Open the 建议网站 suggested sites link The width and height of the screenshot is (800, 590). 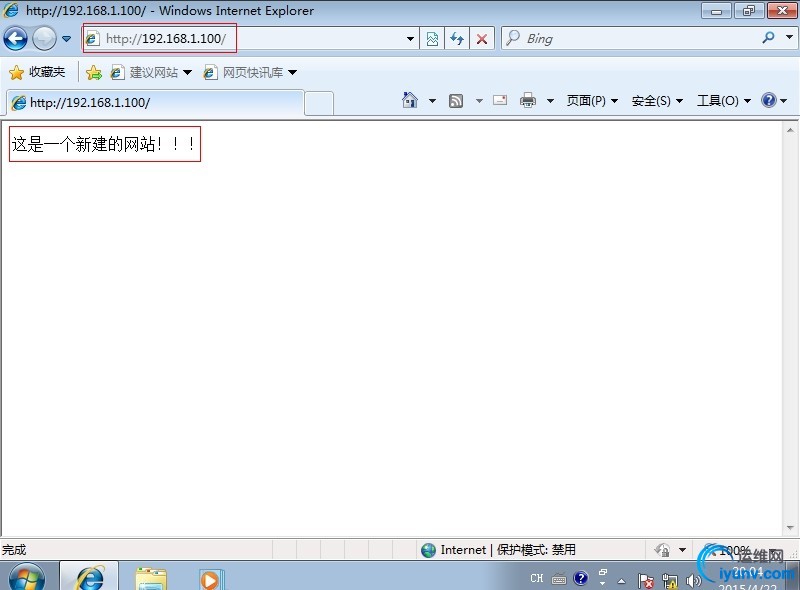pyautogui.click(x=151, y=72)
